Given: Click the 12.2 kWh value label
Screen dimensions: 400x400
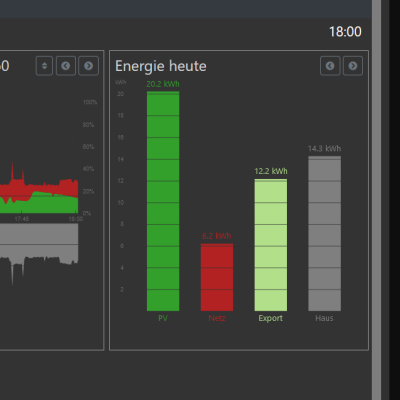Looking at the screenshot, I should (271, 171).
